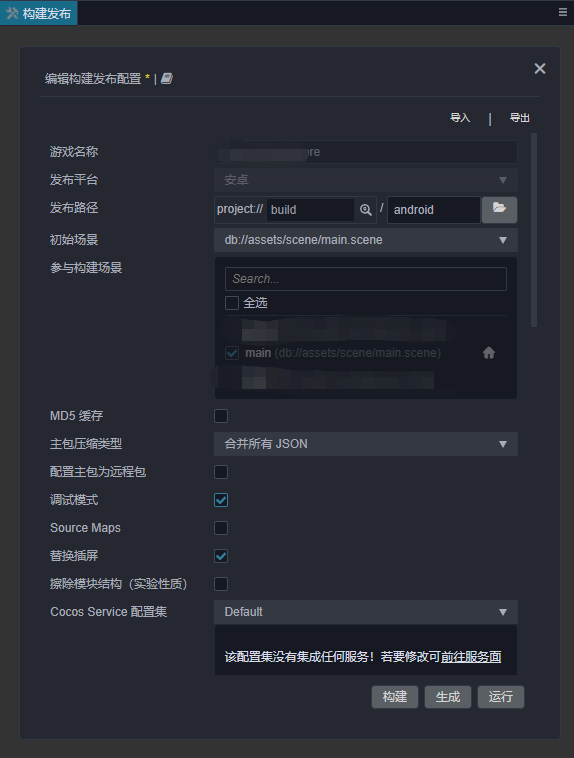574x758 pixels.
Task: Enable the MD5 缓存 checkbox
Action: (221, 416)
